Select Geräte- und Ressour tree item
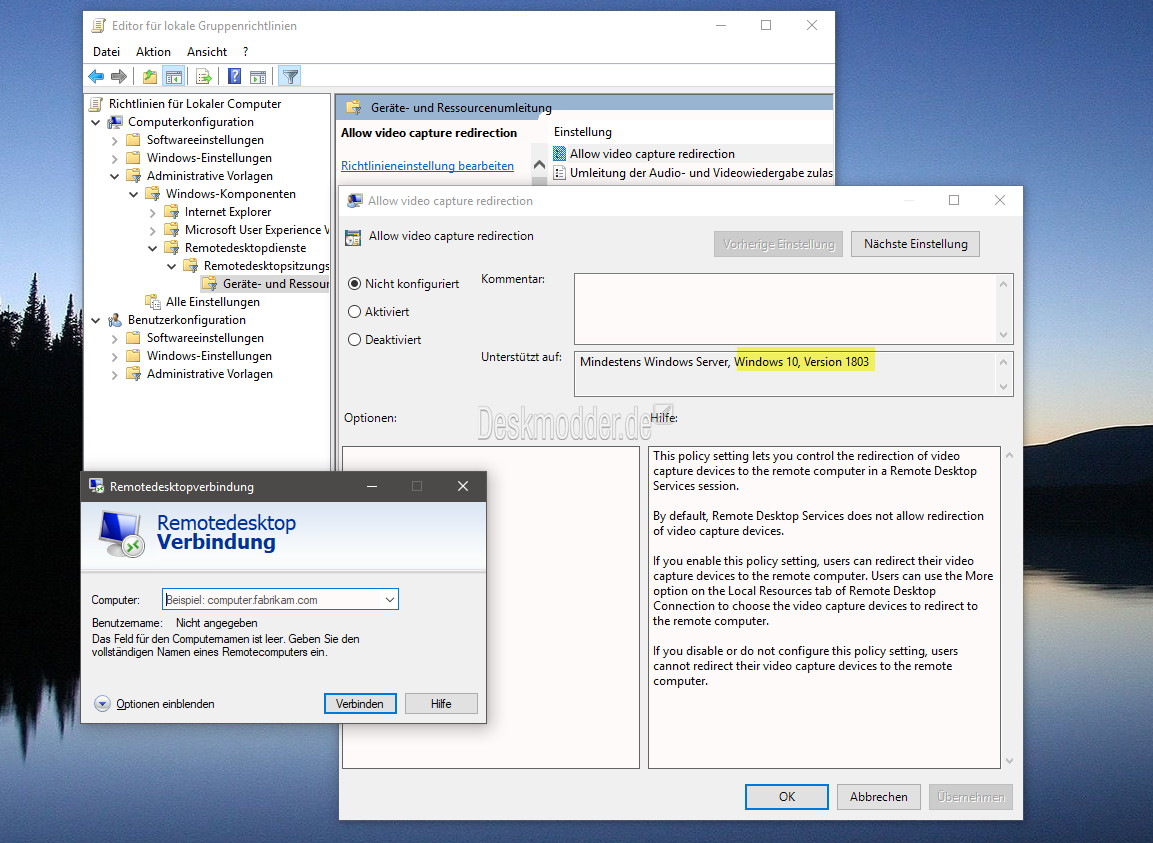This screenshot has width=1153, height=843. [x=276, y=284]
